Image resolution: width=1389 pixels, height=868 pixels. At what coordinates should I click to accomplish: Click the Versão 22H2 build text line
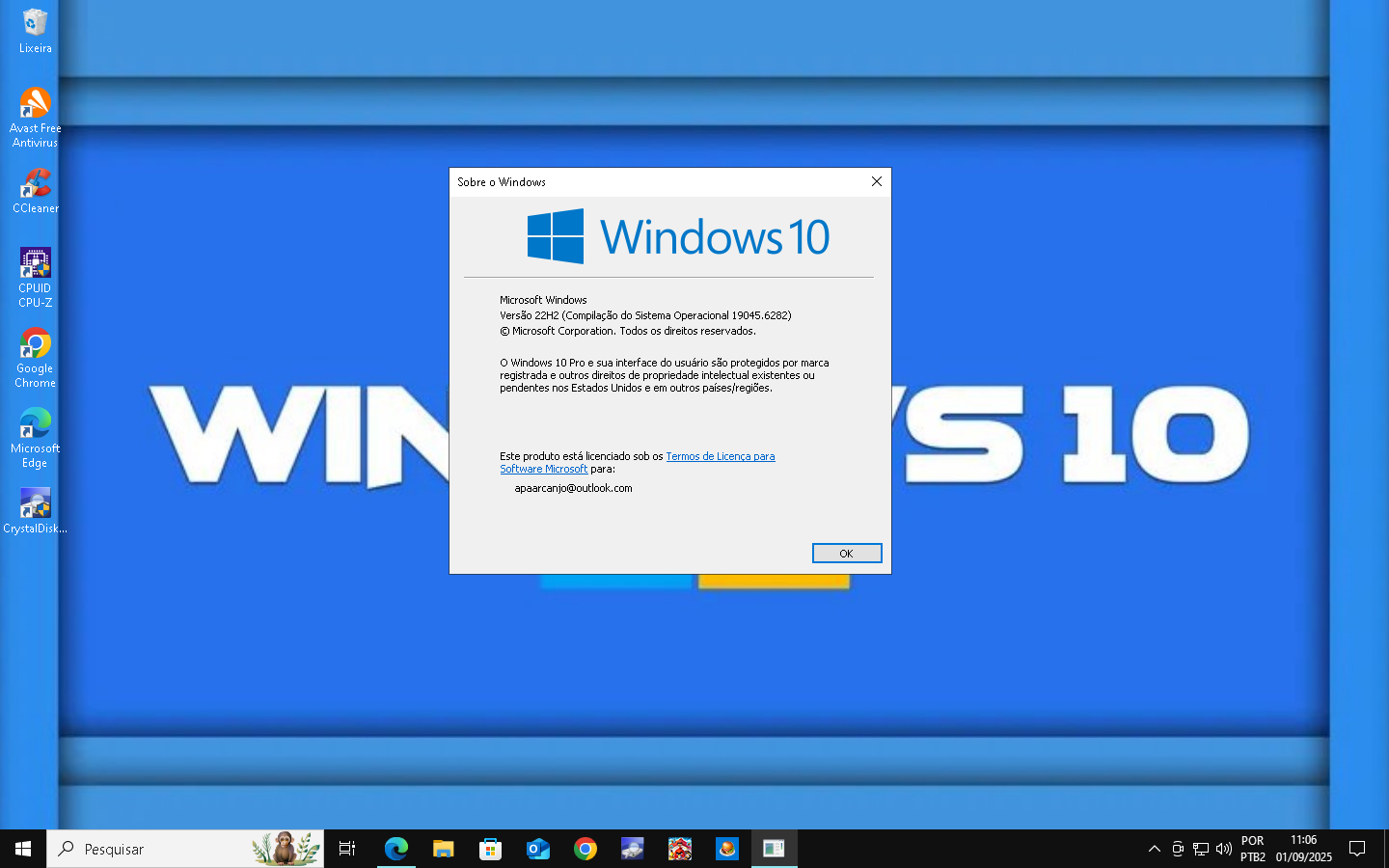(645, 315)
